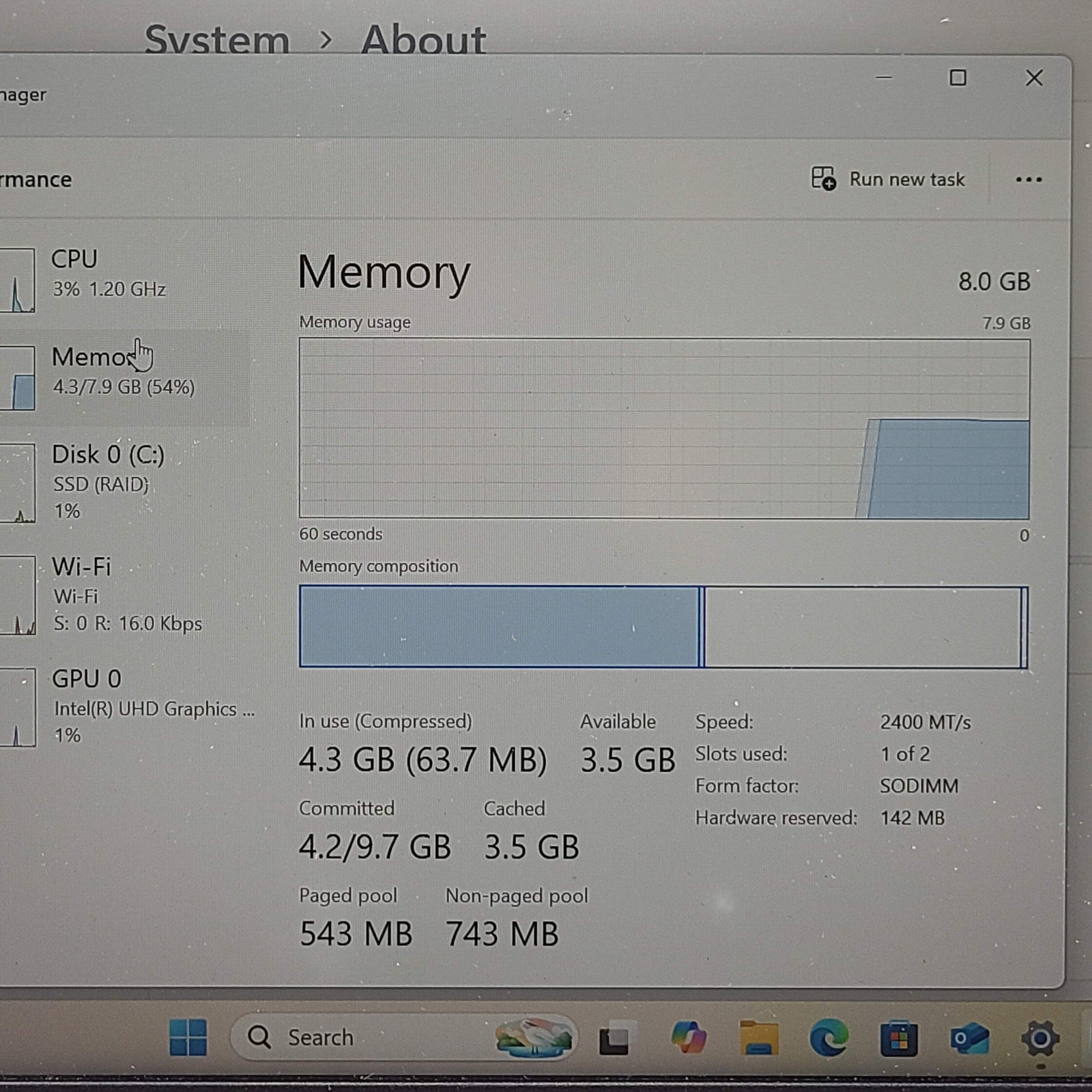The width and height of the screenshot is (1092, 1092).
Task: Click the free segment of Memory composition bar
Action: (x=863, y=627)
